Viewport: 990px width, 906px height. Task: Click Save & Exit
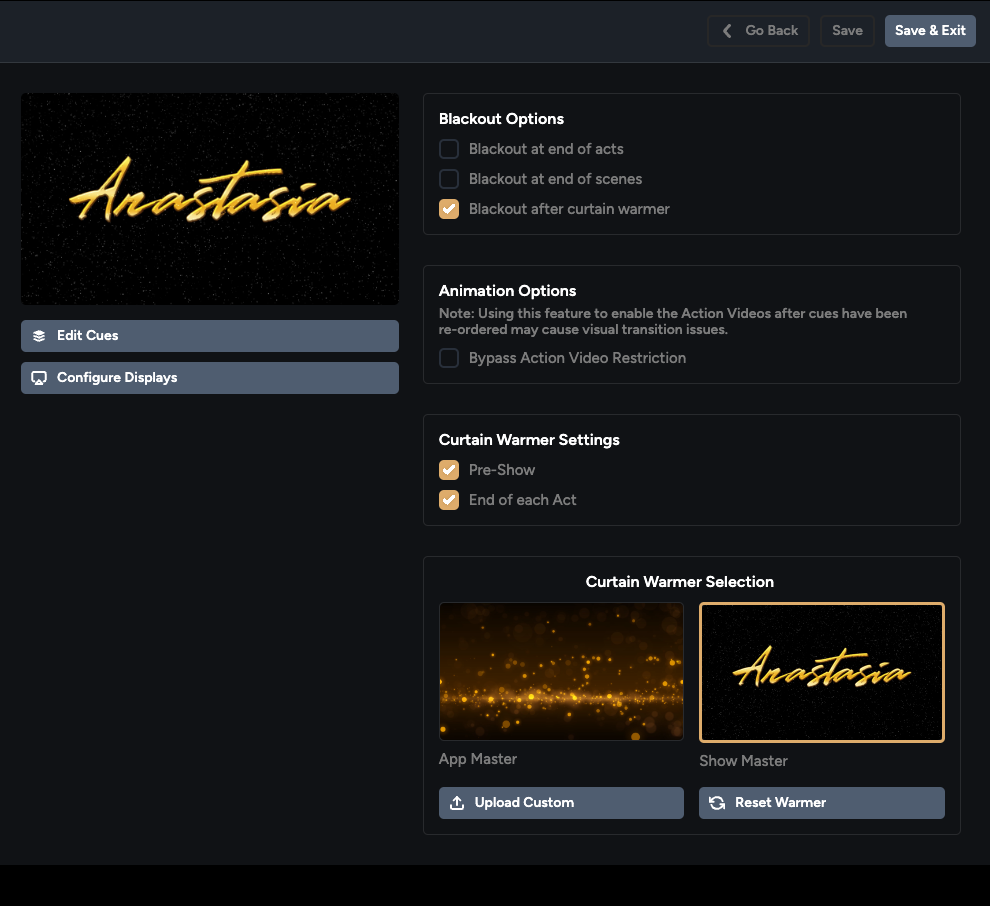coord(930,31)
